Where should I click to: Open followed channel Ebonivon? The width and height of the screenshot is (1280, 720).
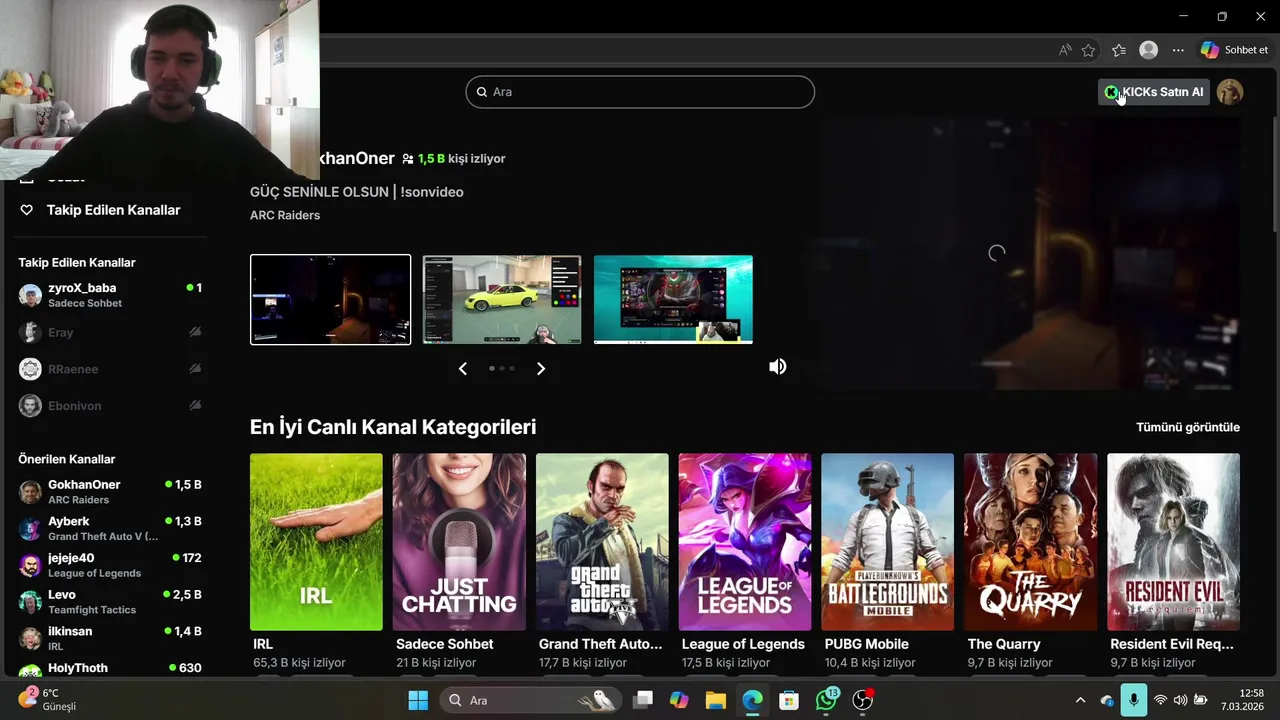point(110,406)
